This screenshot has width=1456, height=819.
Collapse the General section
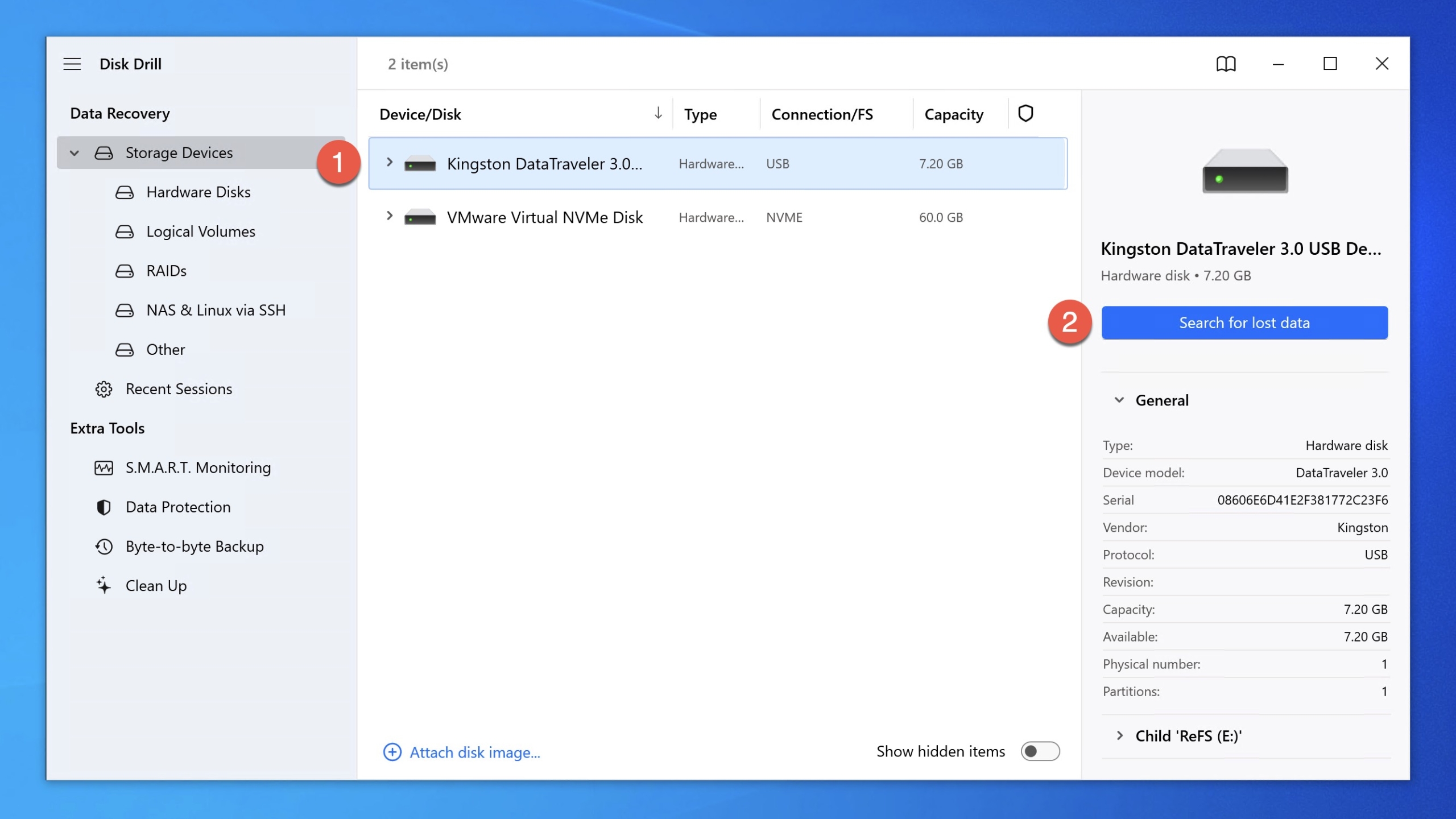click(x=1119, y=400)
